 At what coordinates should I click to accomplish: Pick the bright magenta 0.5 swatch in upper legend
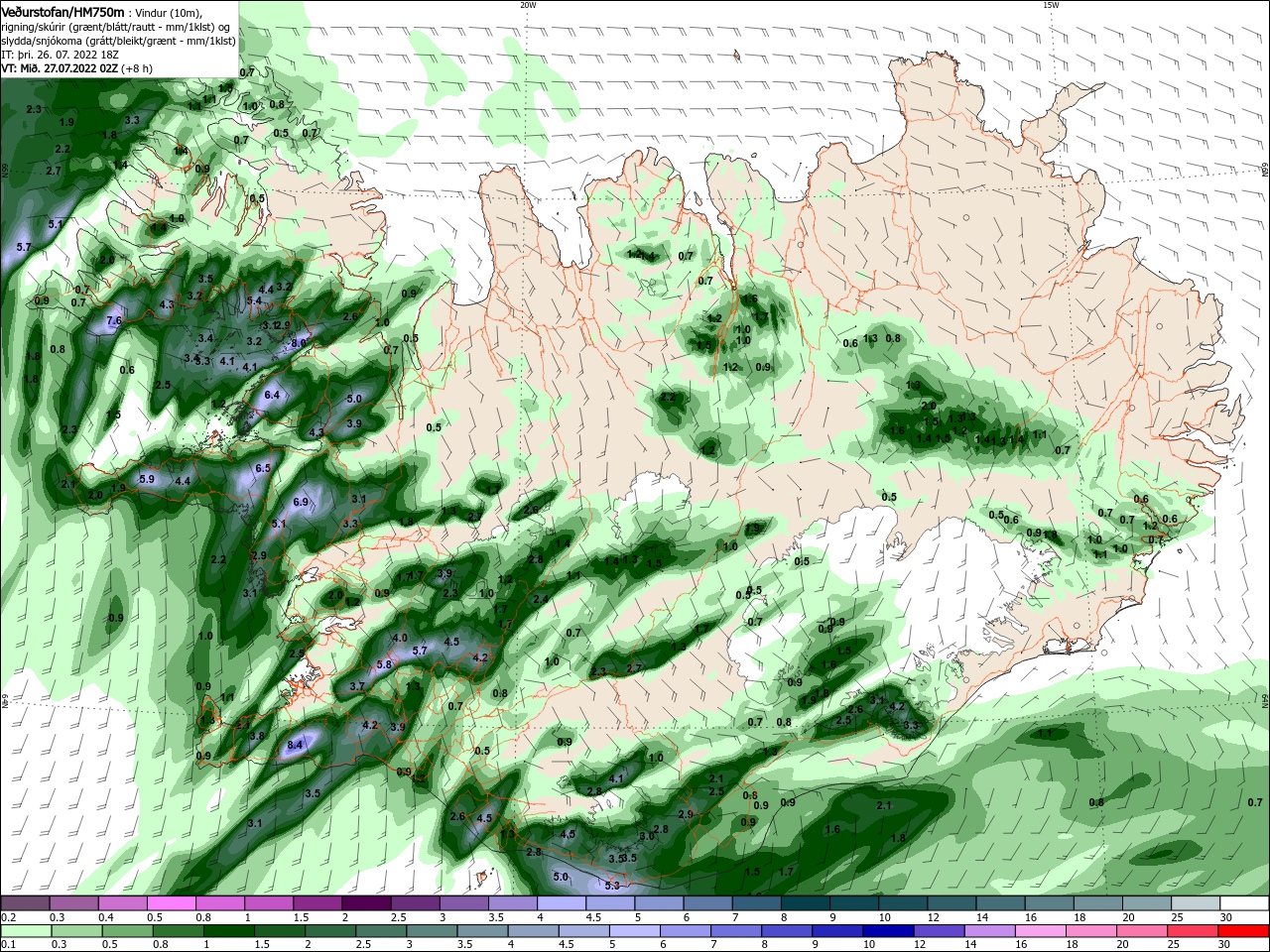pos(171,903)
